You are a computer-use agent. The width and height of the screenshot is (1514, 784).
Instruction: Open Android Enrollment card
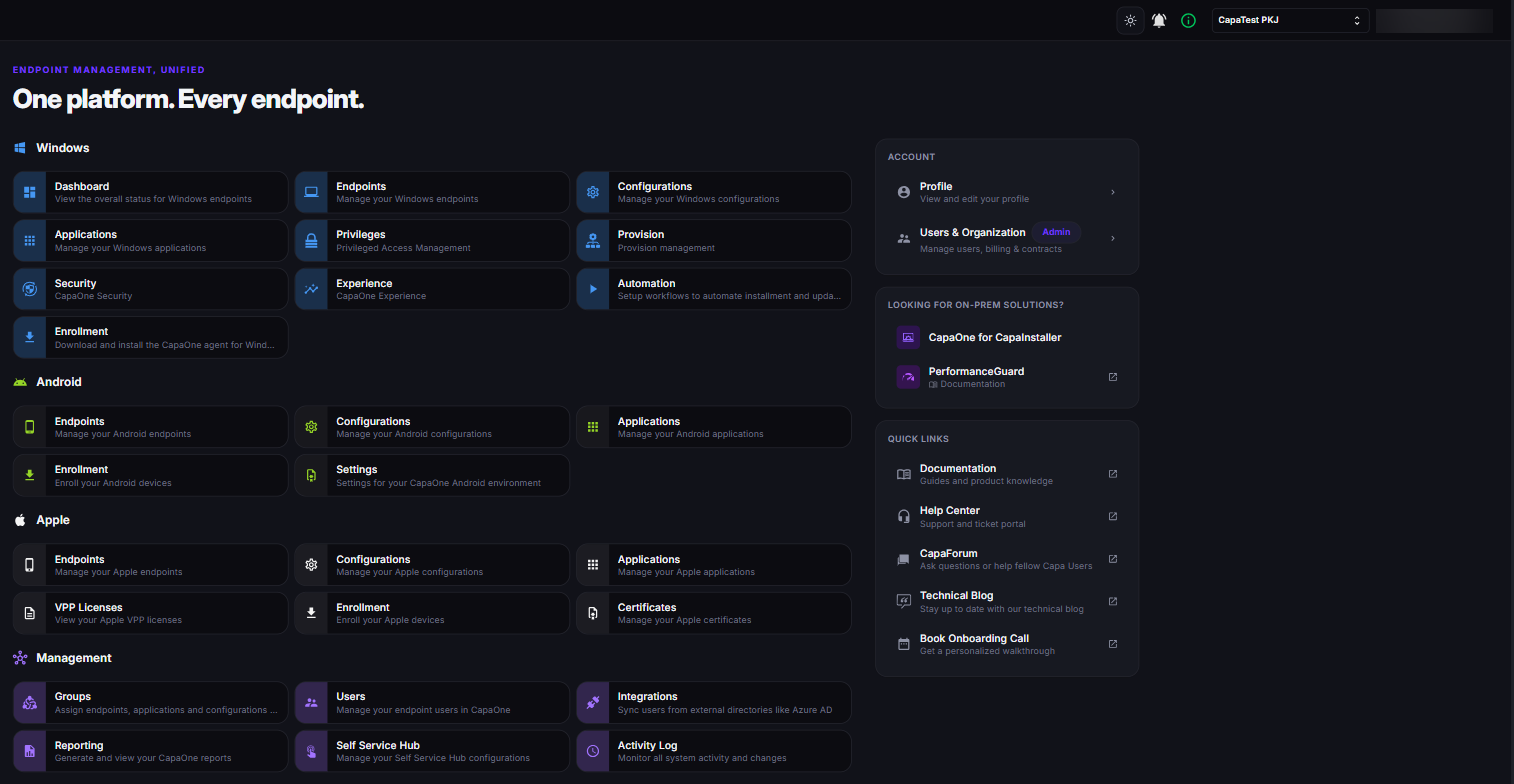(x=151, y=475)
